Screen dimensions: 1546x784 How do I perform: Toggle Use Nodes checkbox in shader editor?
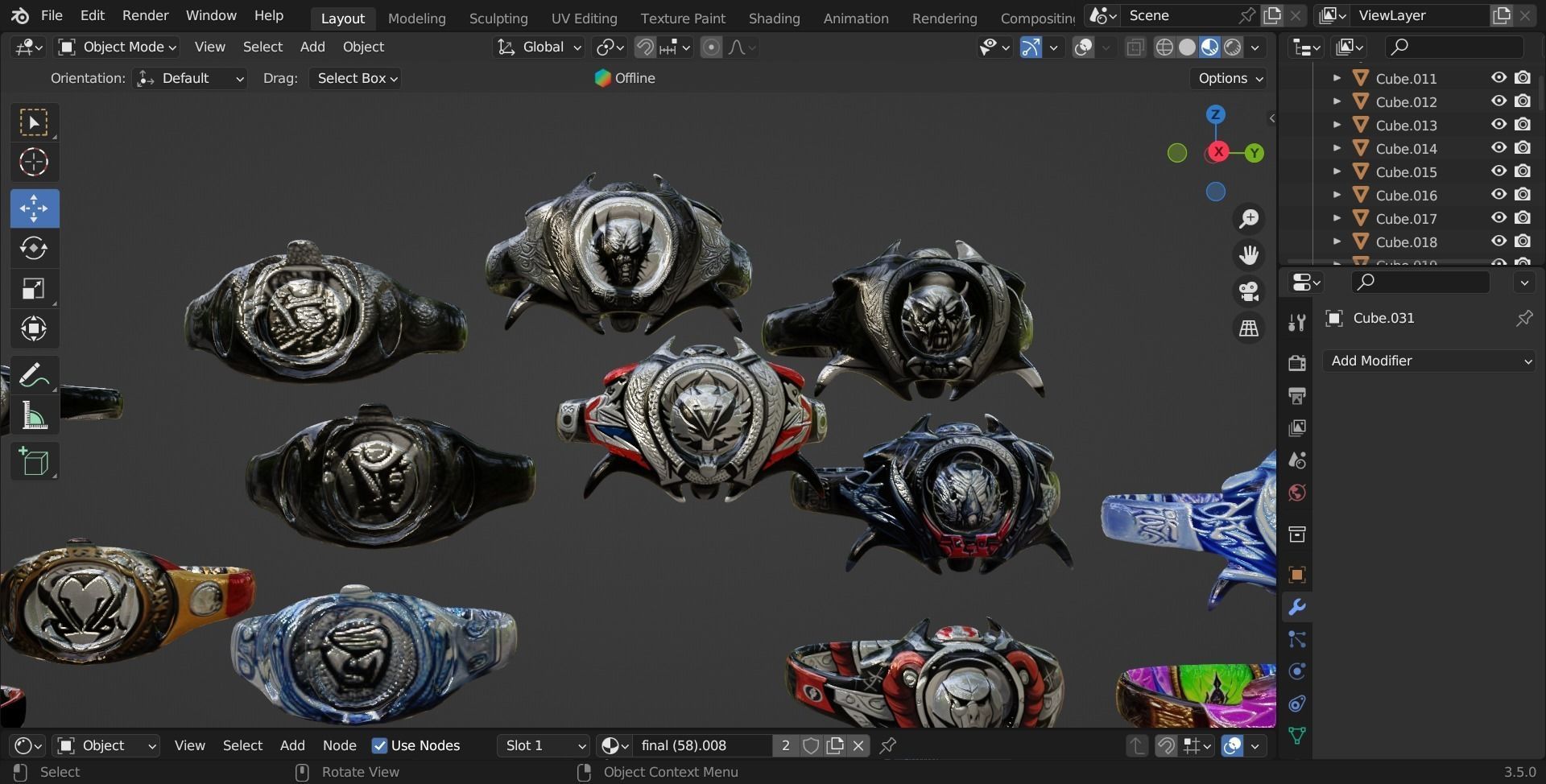379,745
